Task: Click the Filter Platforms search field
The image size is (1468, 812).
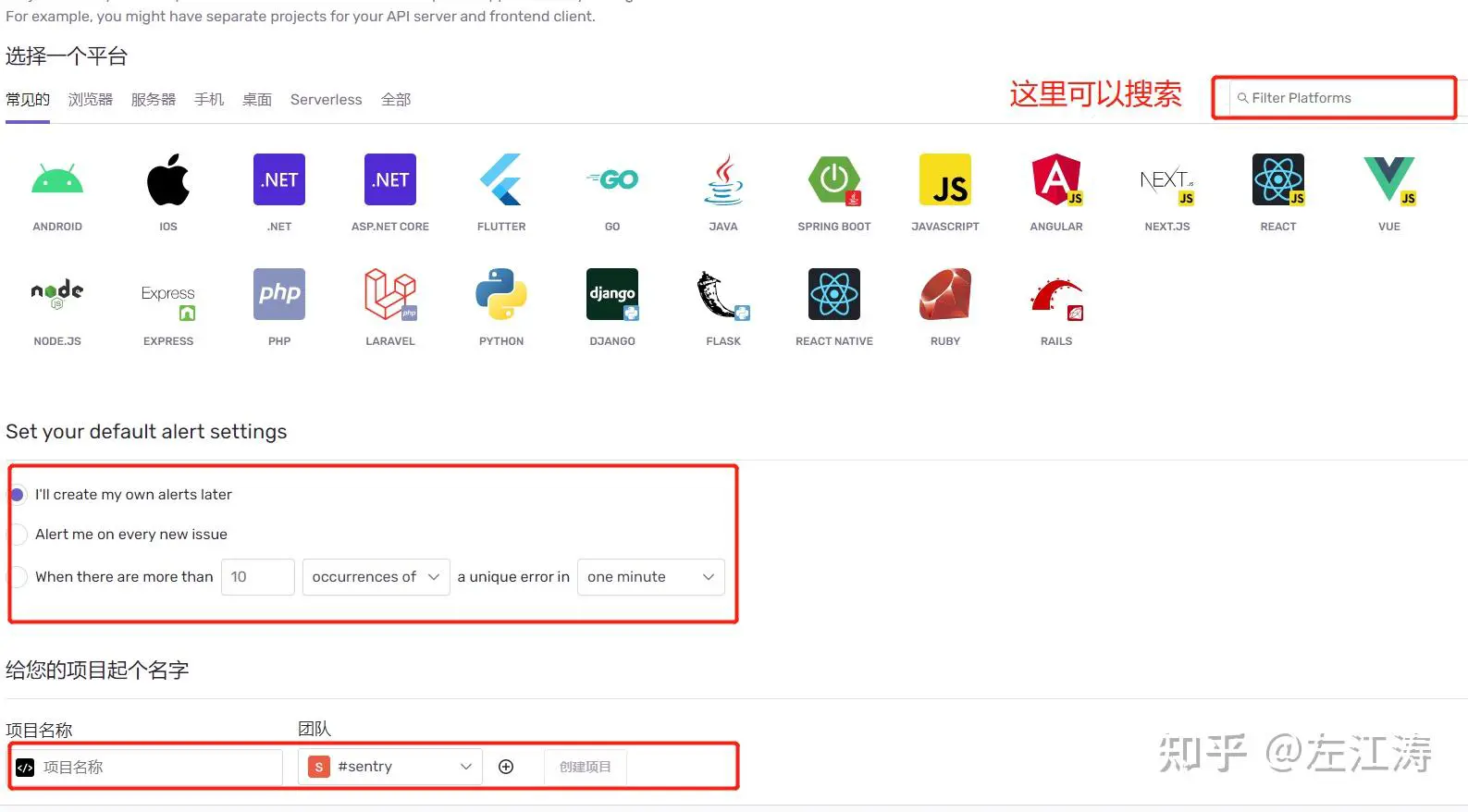Action: (x=1341, y=98)
